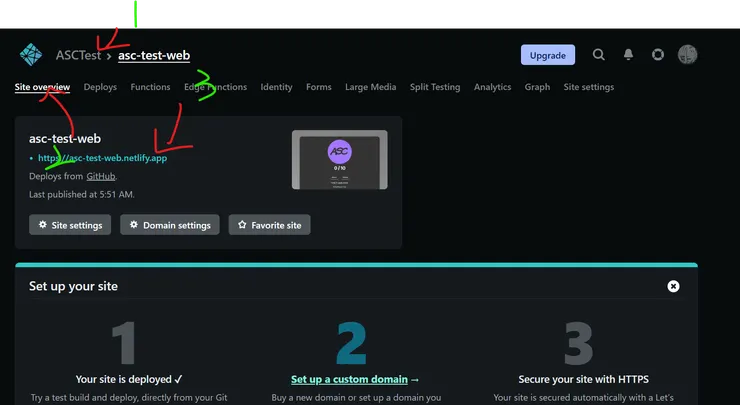Select the Site overview tab
This screenshot has height=405, width=740.
pyautogui.click(x=42, y=87)
